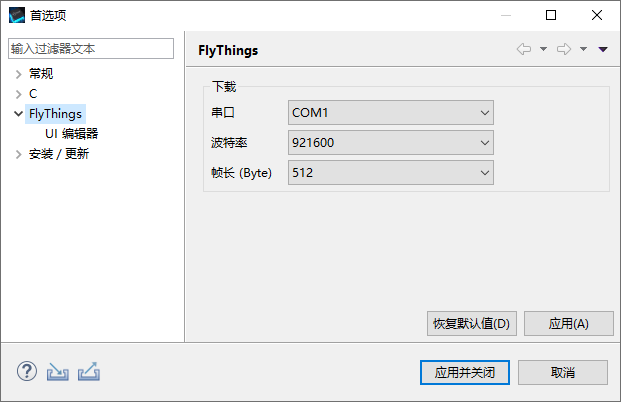The width and height of the screenshot is (621, 402).
Task: Click the forward navigation arrow icon
Action: point(564,49)
